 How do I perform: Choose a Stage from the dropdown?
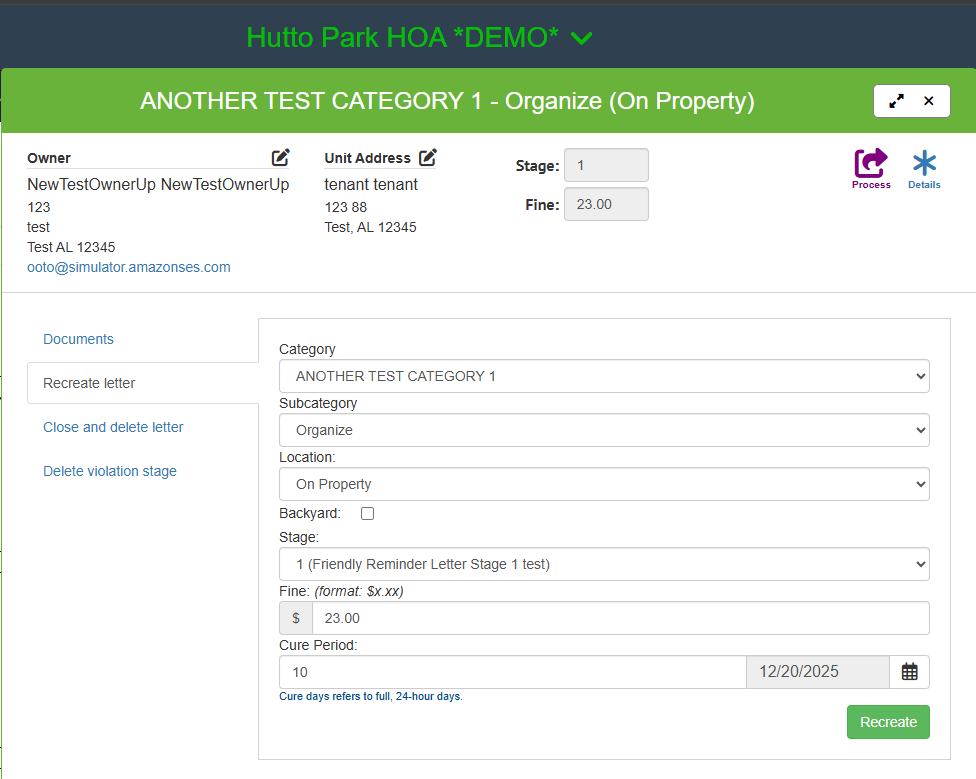(604, 564)
